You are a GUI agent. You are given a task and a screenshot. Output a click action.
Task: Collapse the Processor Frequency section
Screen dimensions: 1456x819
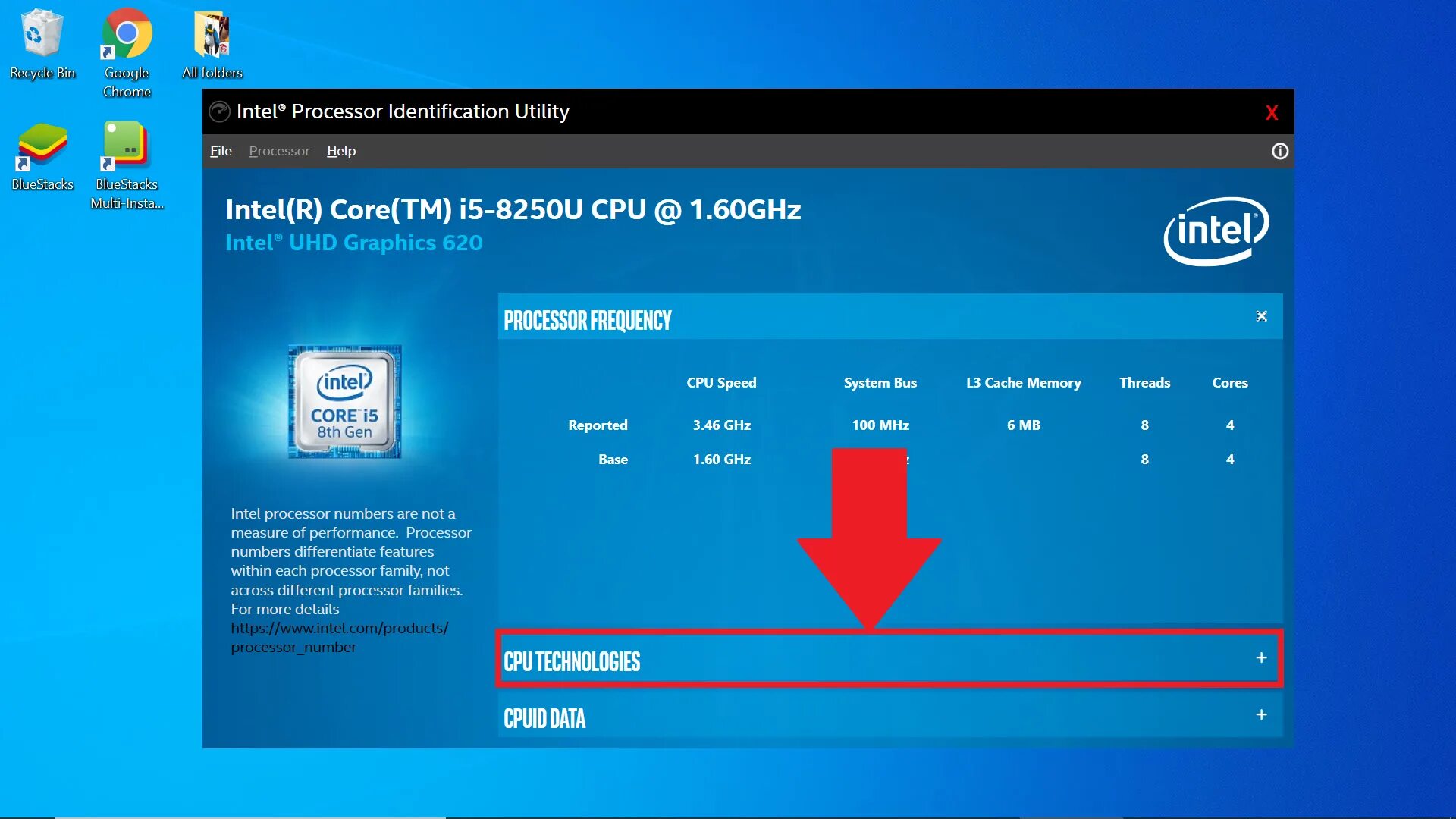(1261, 316)
